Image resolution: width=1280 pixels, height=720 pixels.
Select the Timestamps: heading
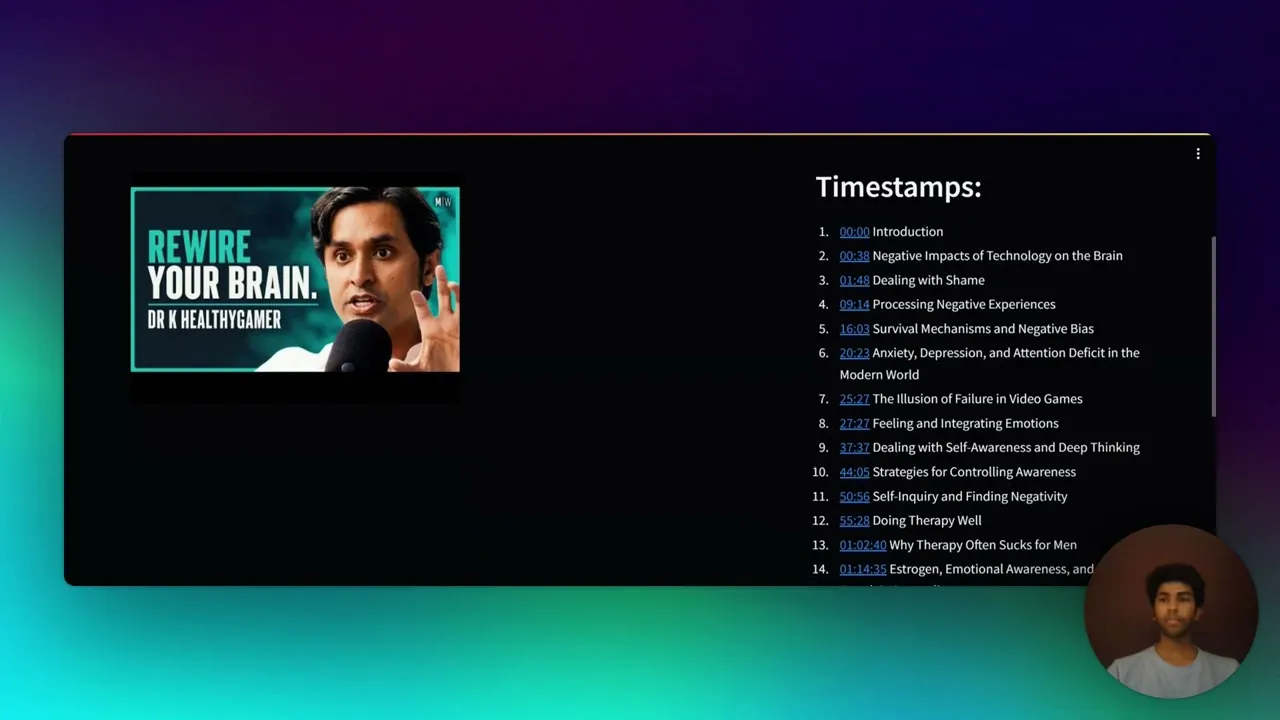(898, 187)
